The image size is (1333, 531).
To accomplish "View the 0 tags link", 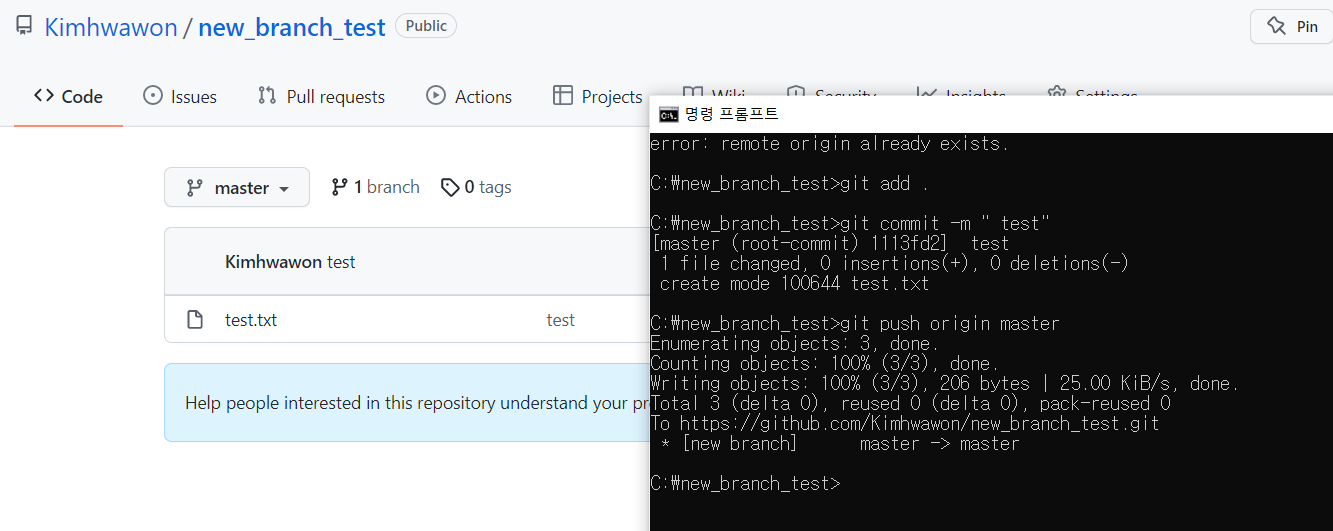I will (x=476, y=187).
